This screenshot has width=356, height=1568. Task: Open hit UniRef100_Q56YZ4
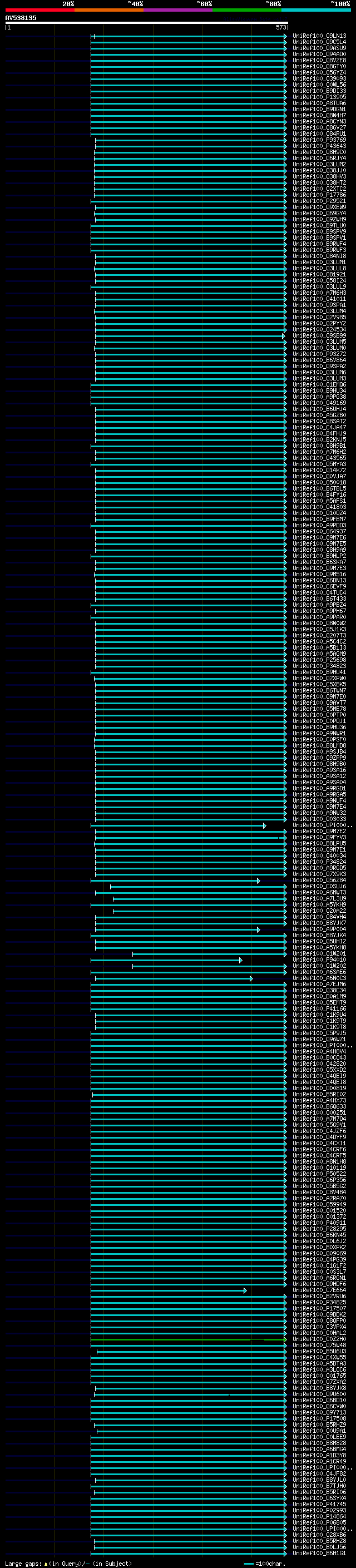click(319, 72)
